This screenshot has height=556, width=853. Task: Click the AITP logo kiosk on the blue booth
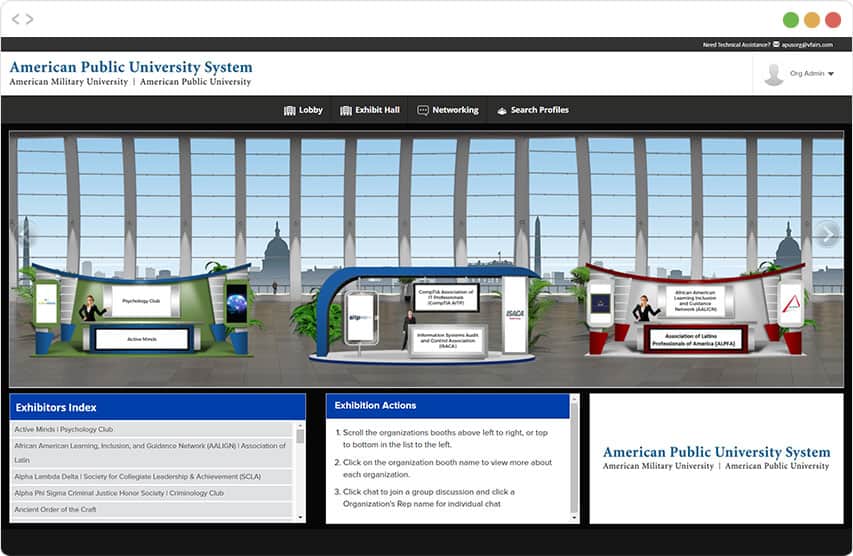click(x=360, y=318)
